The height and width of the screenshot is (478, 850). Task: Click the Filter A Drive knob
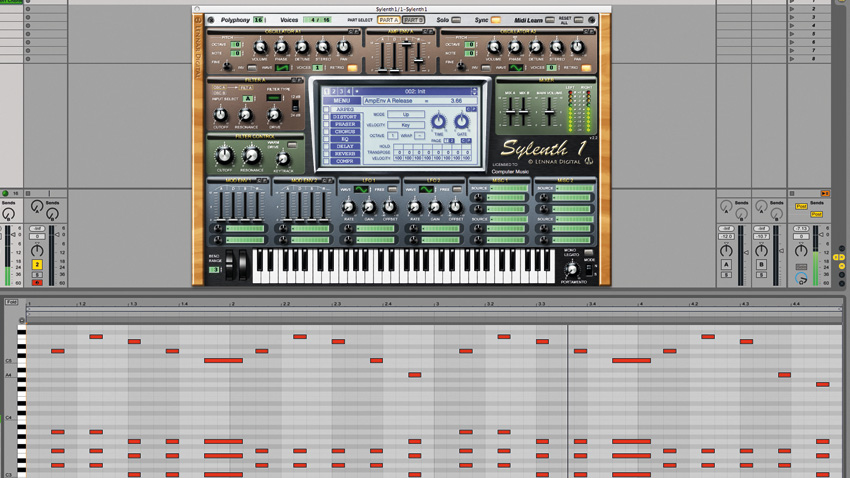(274, 115)
